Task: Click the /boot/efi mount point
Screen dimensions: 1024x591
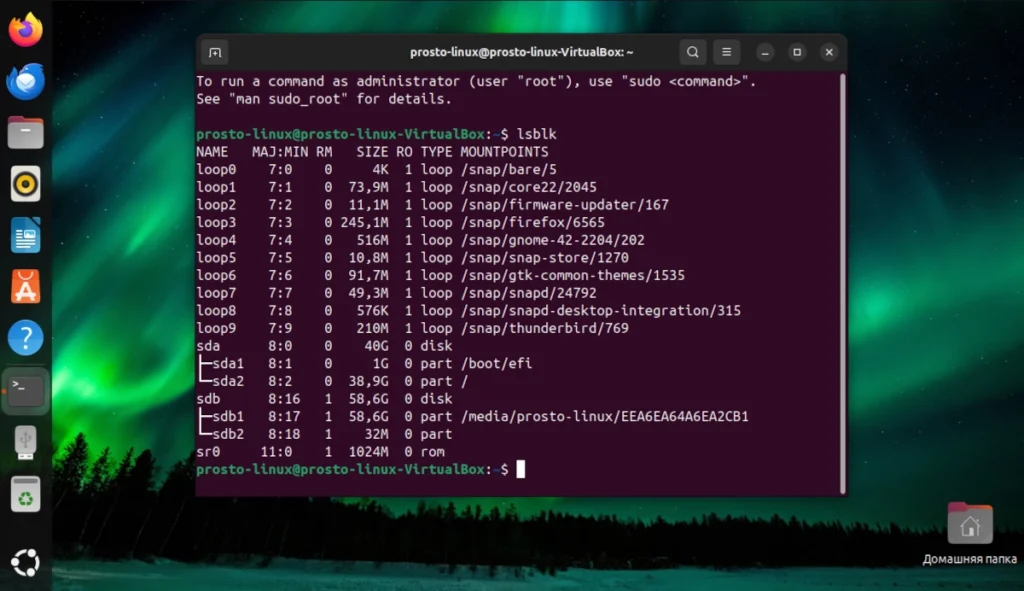Action: (x=496, y=363)
